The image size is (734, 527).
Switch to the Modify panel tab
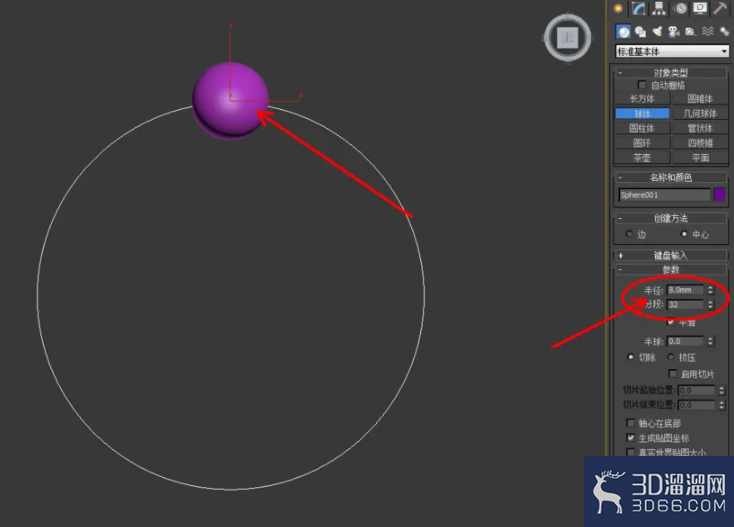tap(639, 8)
